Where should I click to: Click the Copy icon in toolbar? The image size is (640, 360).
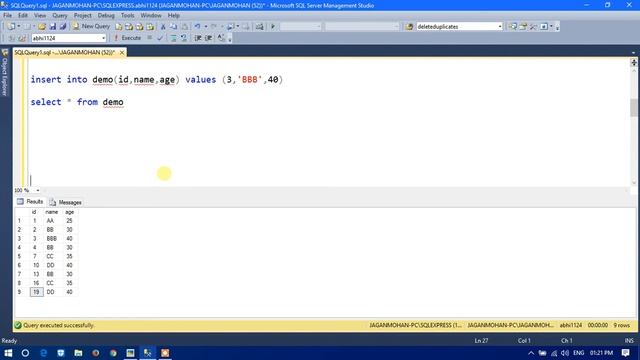[x=173, y=27]
